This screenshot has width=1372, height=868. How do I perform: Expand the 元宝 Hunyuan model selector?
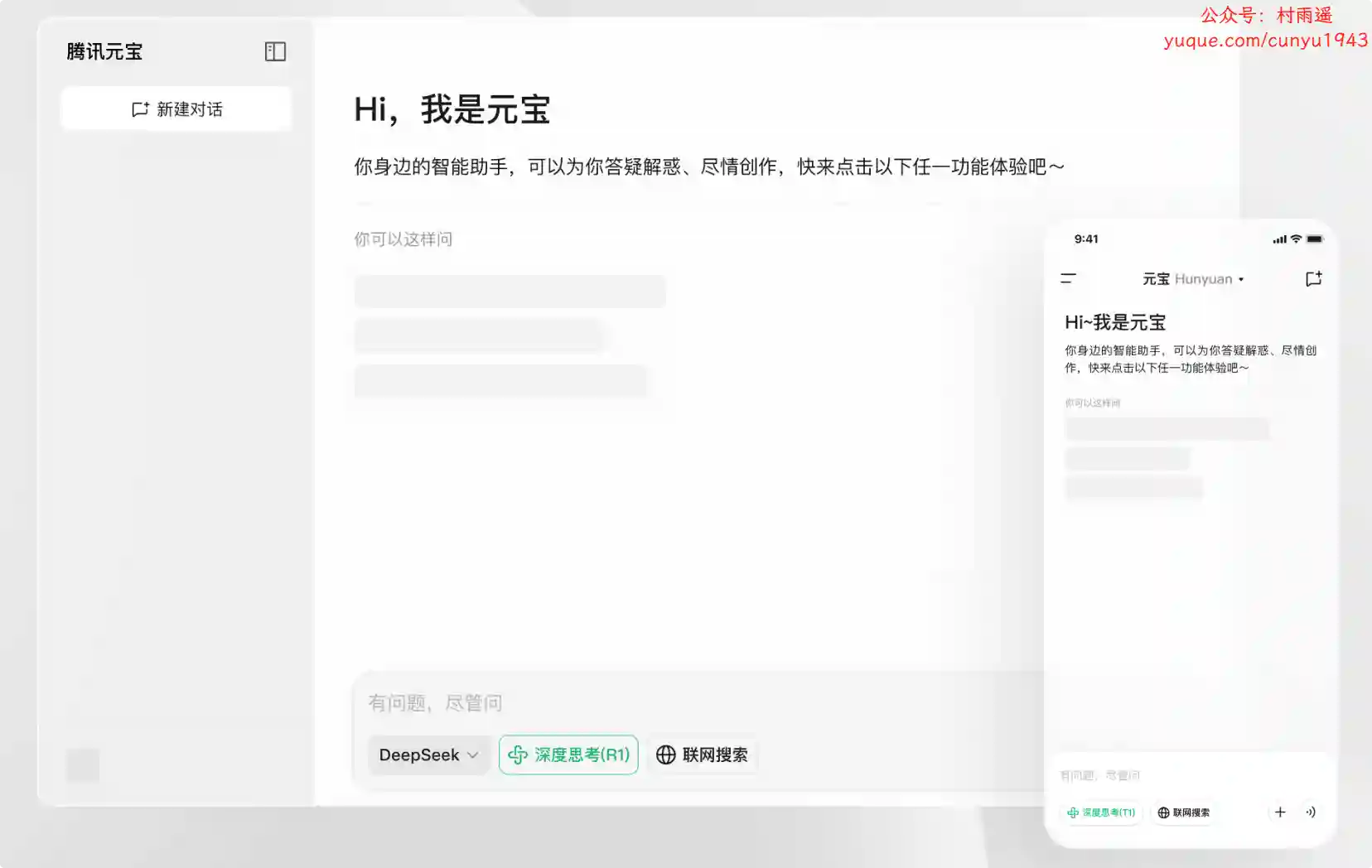coord(1193,279)
